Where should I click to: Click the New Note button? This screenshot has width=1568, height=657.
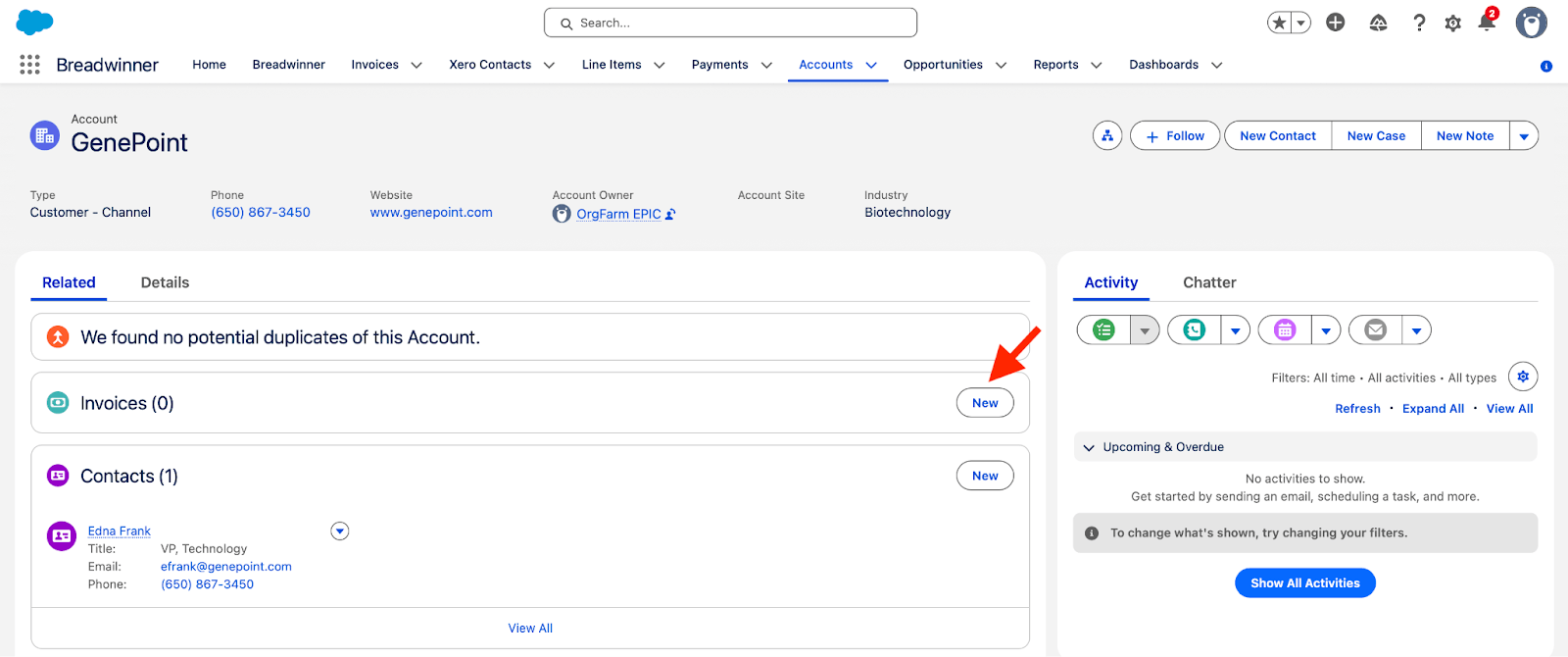tap(1465, 136)
